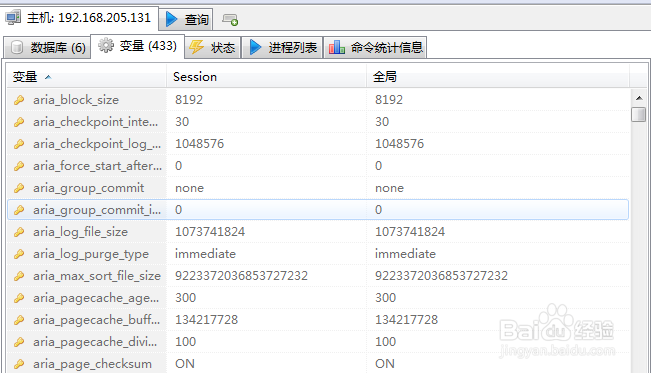The image size is (651, 373).
Task: Select the aria_page_checksum variable name
Action: coord(93,364)
